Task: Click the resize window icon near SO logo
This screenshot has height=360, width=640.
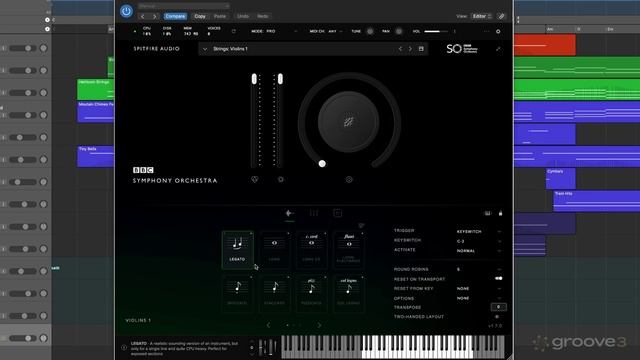Action: pos(498,49)
